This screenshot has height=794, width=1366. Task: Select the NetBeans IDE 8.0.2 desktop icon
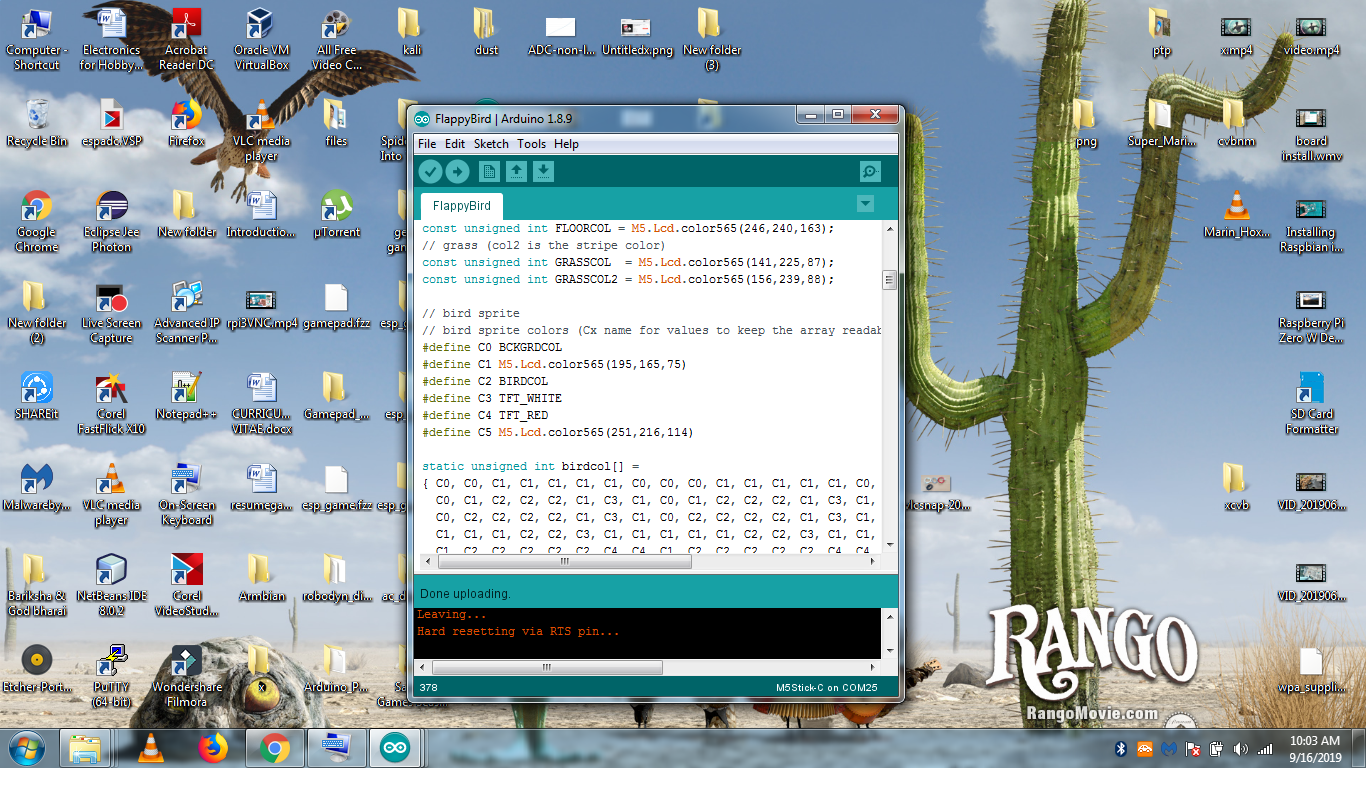tap(111, 585)
